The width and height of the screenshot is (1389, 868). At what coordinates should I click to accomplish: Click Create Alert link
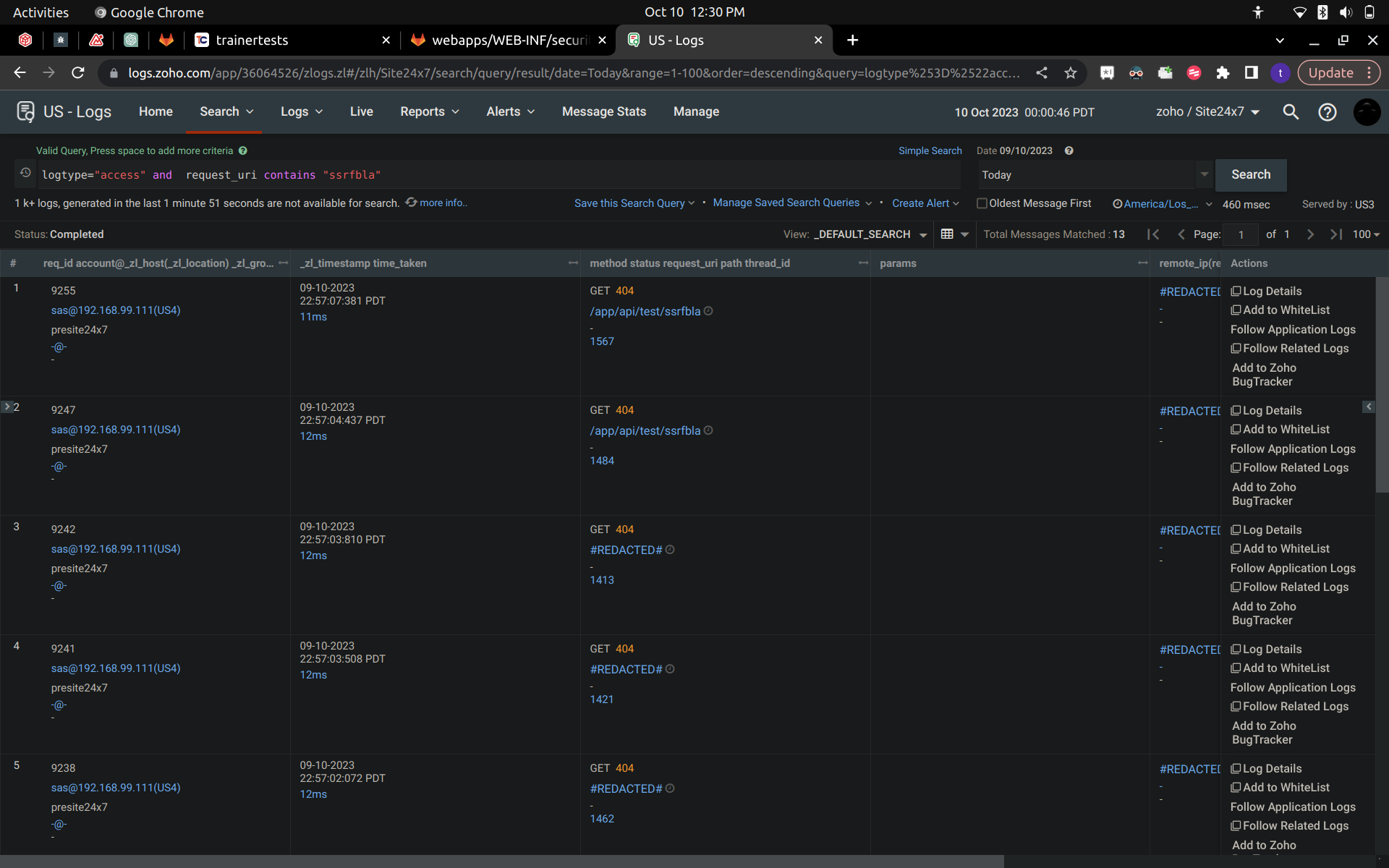(920, 203)
